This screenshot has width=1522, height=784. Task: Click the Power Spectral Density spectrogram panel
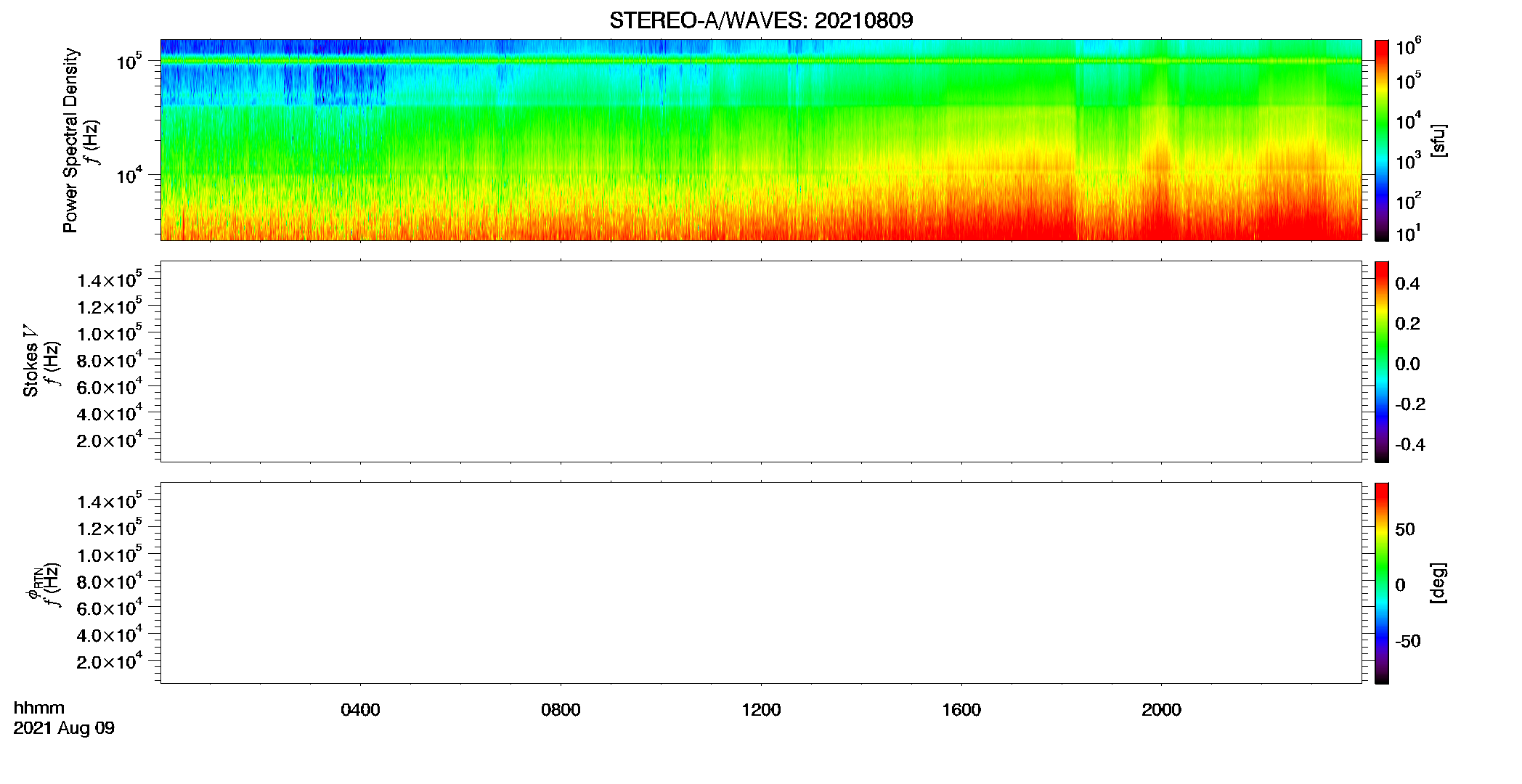[x=761, y=139]
